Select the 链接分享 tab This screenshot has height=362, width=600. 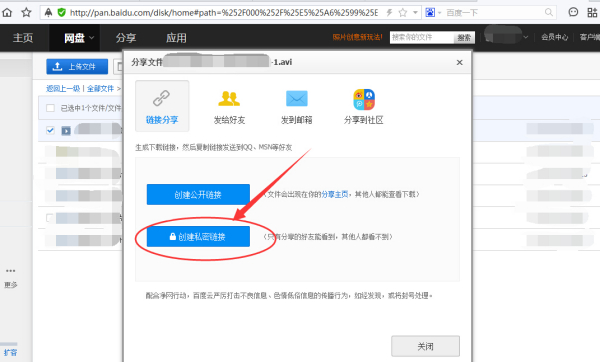[162, 106]
